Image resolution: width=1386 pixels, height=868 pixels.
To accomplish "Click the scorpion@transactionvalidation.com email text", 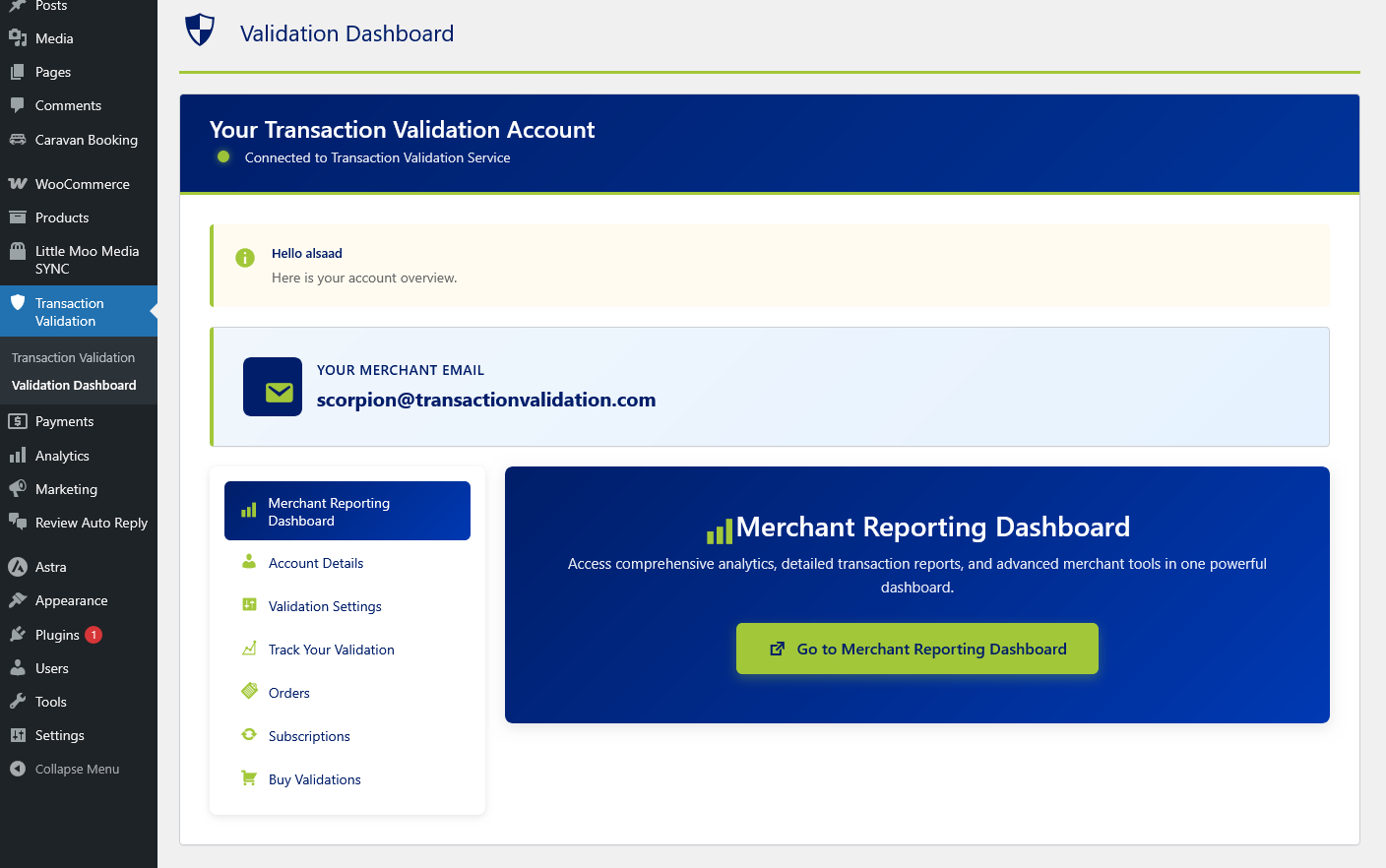I will (486, 400).
